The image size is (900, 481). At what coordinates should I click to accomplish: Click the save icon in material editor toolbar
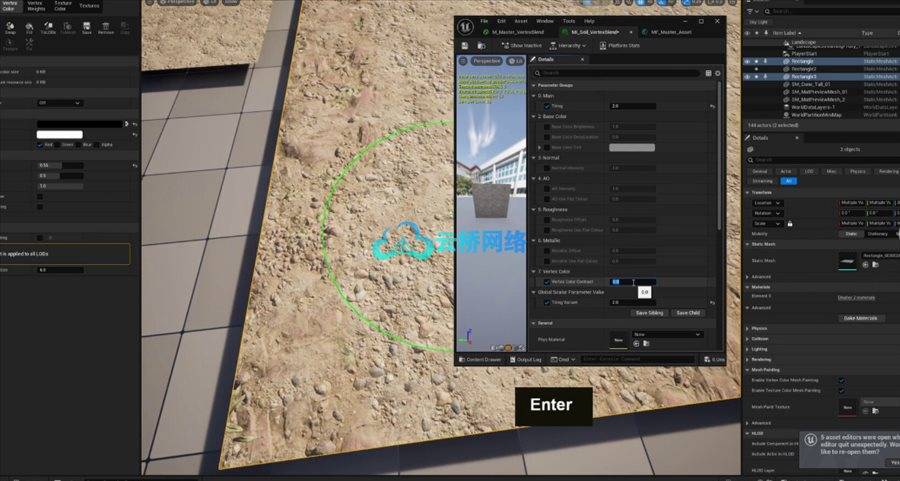pos(465,46)
